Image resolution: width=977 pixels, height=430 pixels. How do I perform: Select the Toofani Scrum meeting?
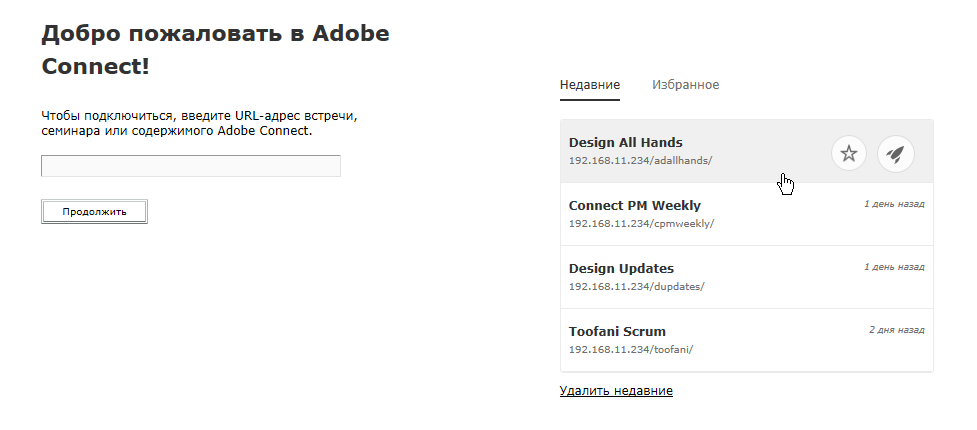pos(616,331)
